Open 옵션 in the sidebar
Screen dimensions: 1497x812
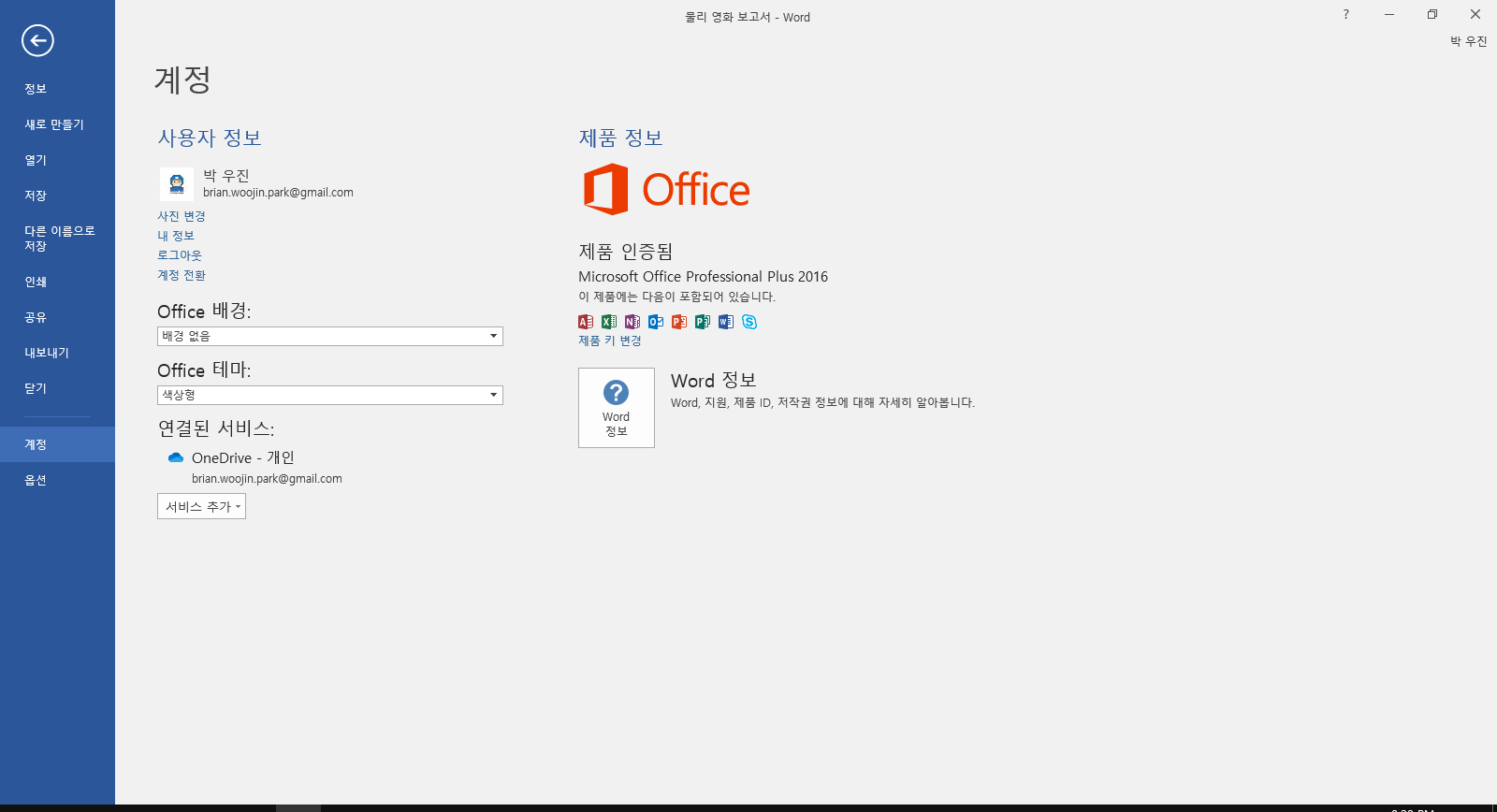tap(57, 480)
